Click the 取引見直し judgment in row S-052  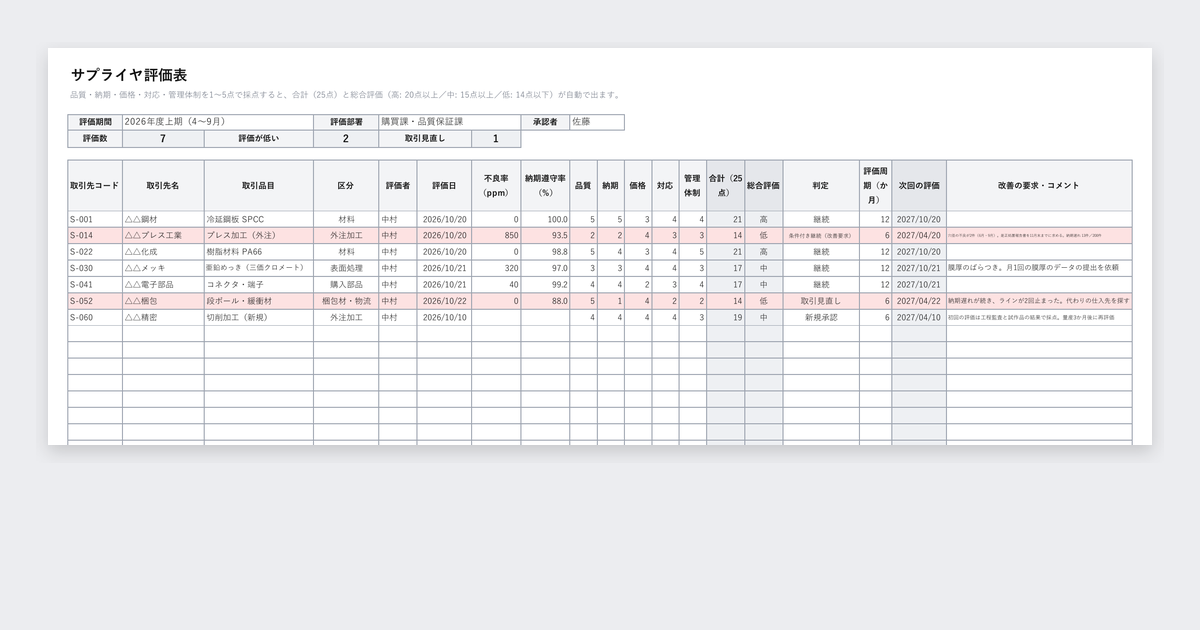pyautogui.click(x=821, y=301)
